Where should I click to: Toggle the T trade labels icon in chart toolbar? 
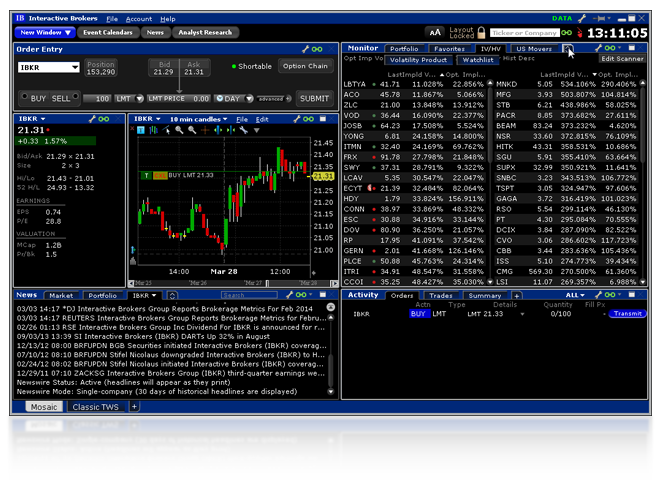[141, 130]
